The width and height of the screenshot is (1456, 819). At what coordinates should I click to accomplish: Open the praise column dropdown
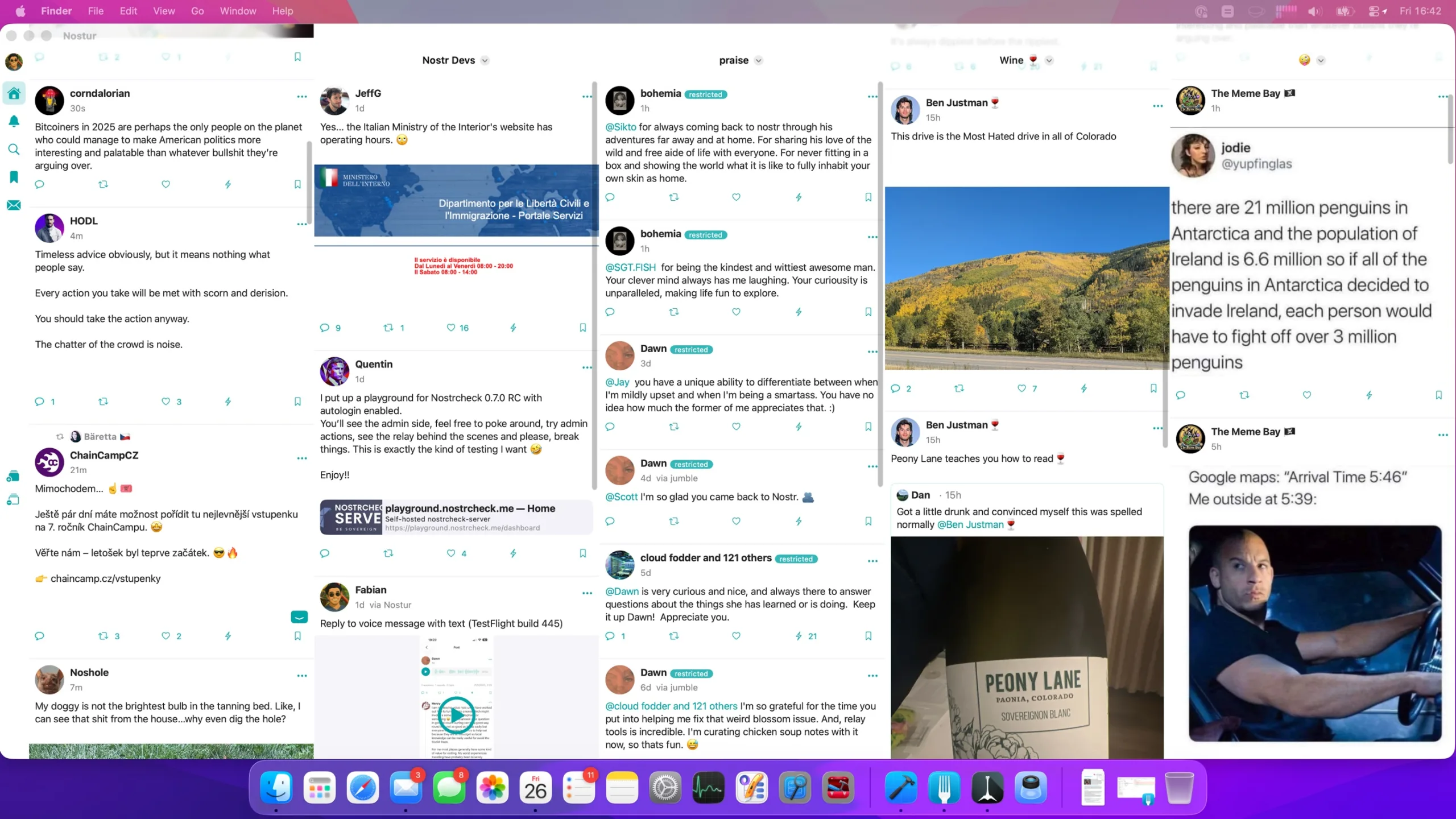[x=758, y=61]
